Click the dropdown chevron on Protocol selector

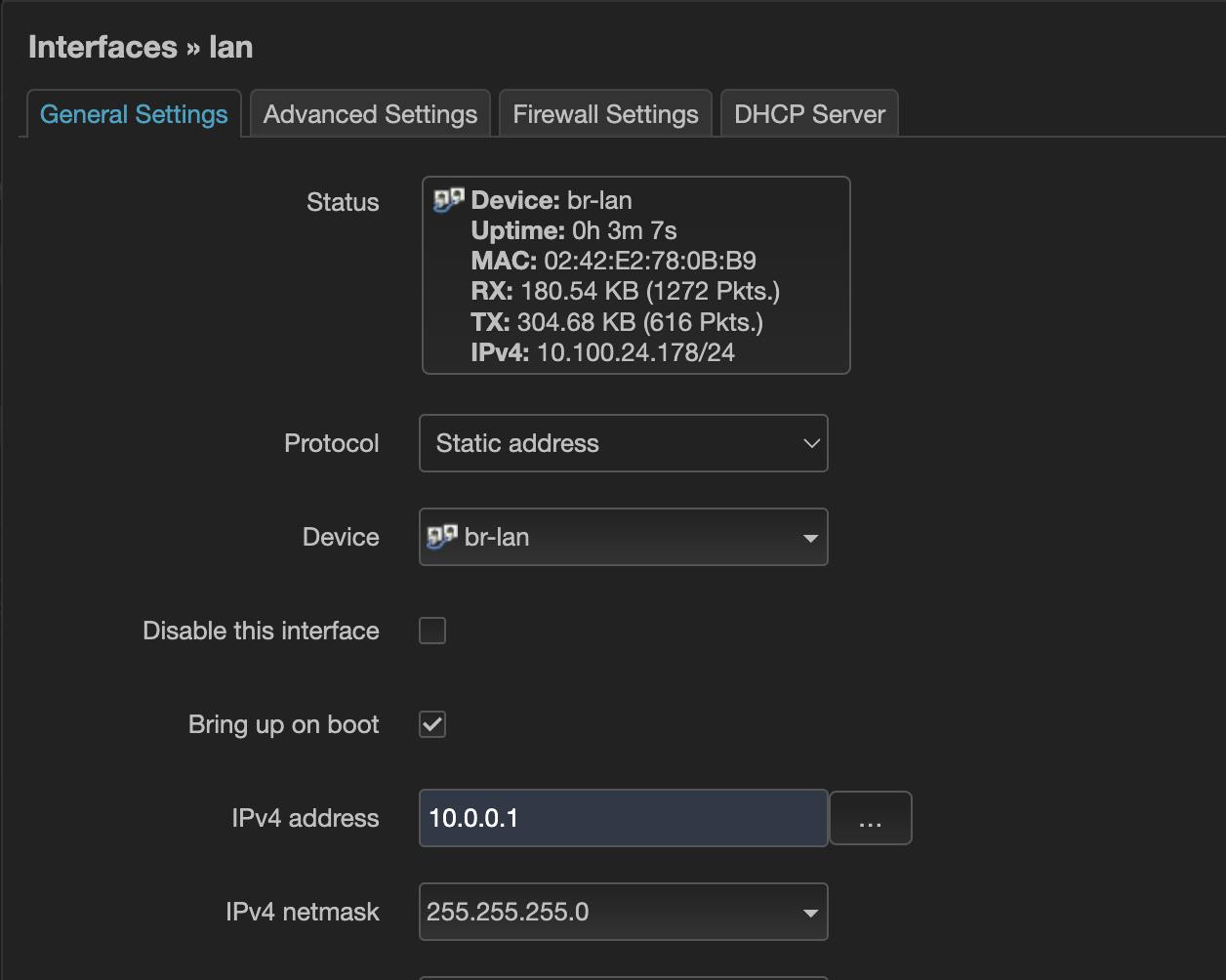coord(810,443)
